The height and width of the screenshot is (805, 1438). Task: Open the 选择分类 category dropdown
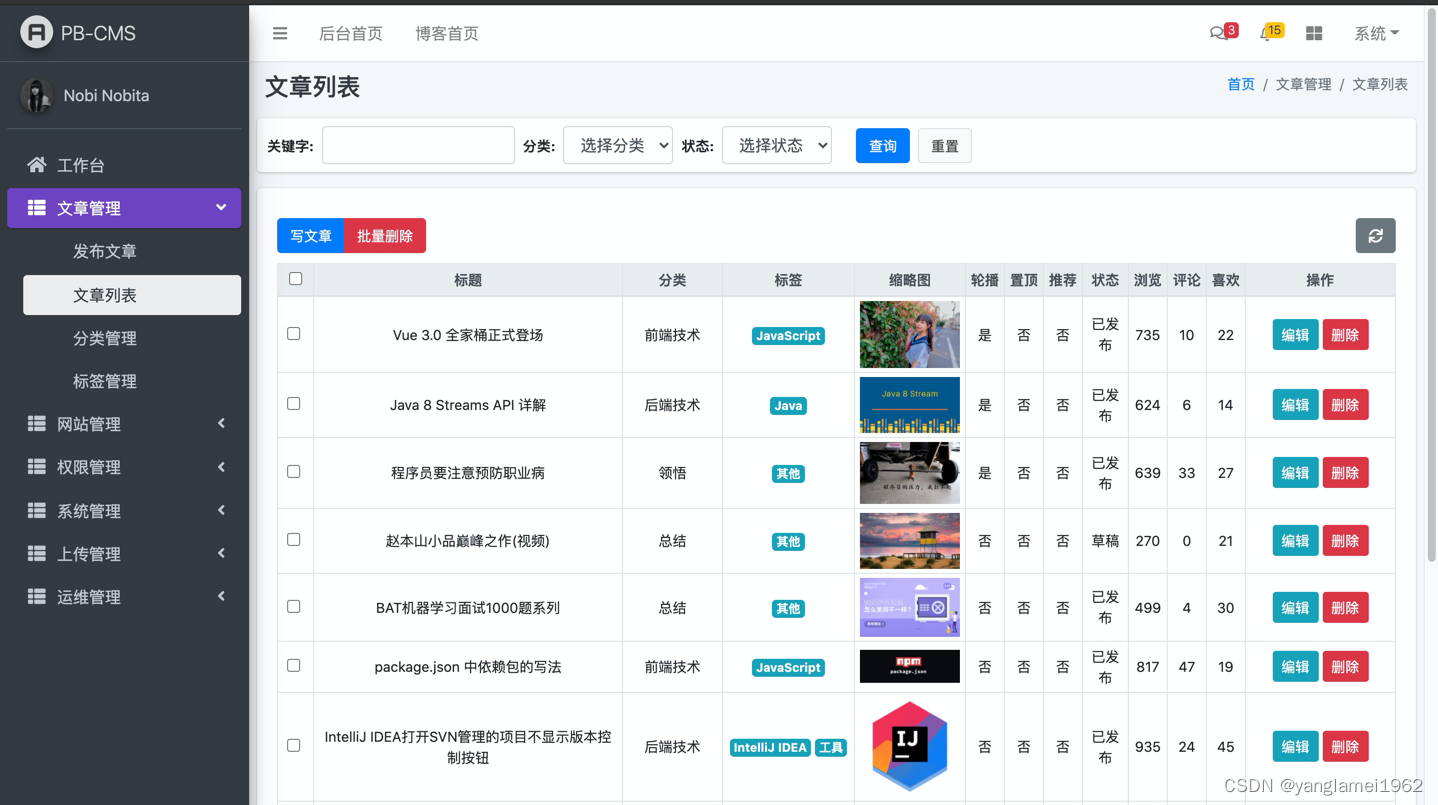(618, 146)
